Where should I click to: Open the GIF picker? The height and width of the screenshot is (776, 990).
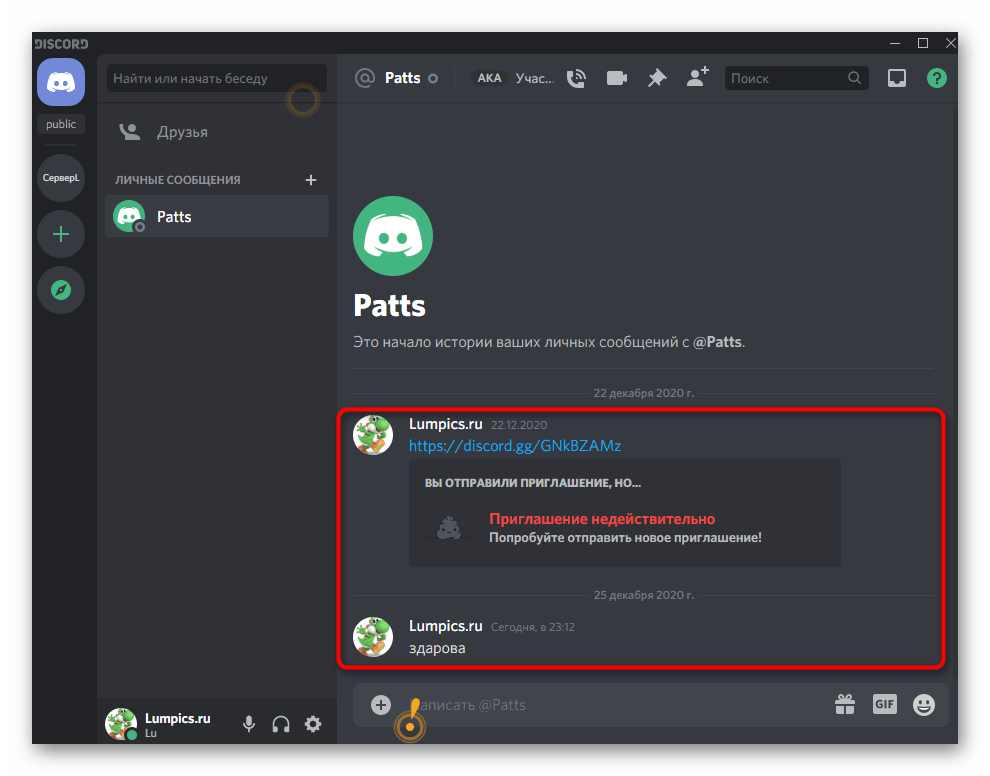pos(884,705)
